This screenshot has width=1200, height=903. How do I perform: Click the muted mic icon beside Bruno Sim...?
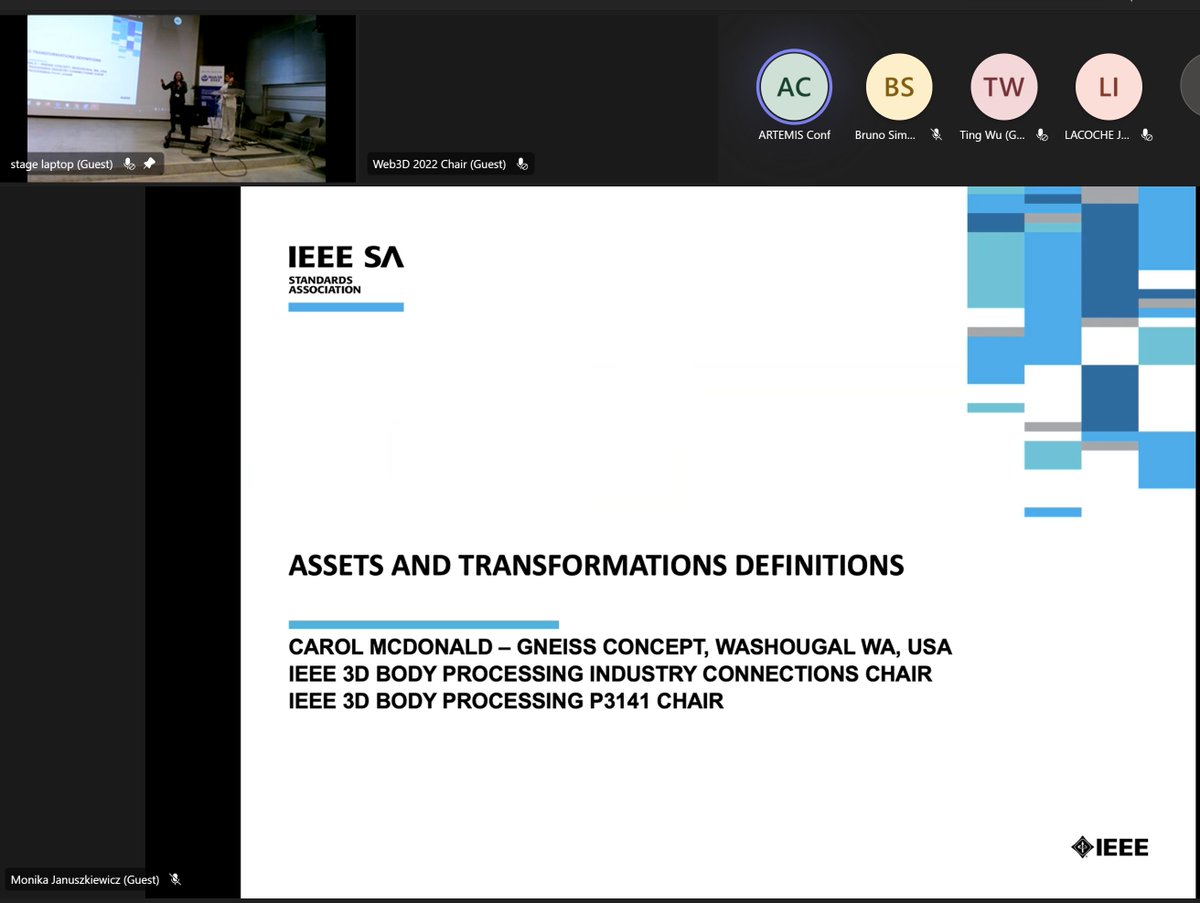pyautogui.click(x=936, y=135)
